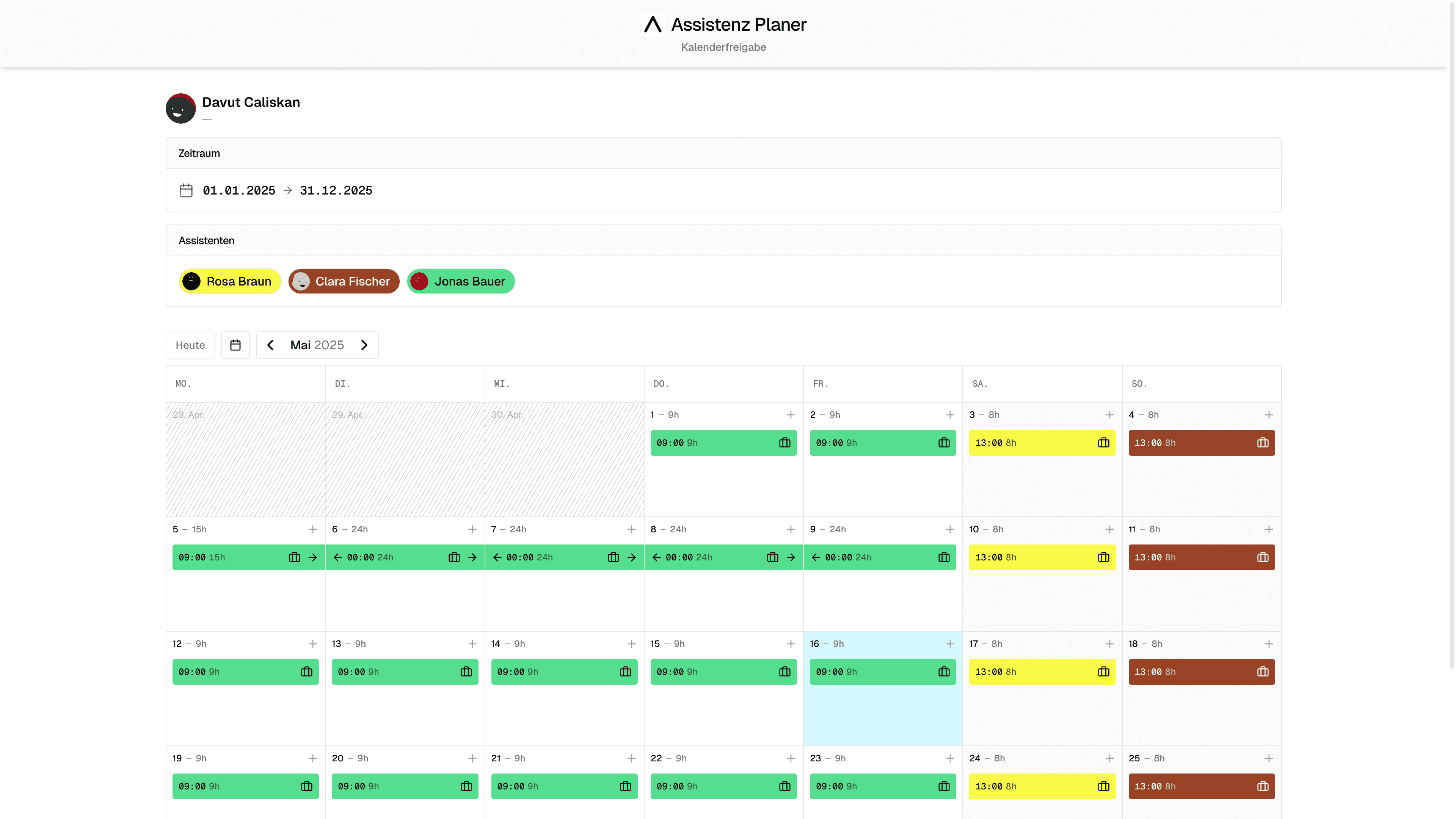Viewport: 1456px width, 819px height.
Task: Click the calendar date picker icon next to Heute
Action: [235, 345]
